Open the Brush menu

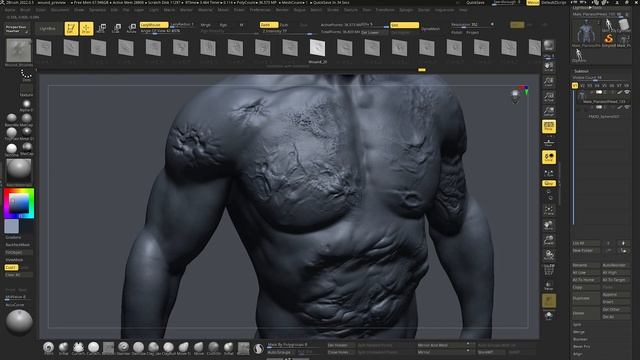point(25,10)
